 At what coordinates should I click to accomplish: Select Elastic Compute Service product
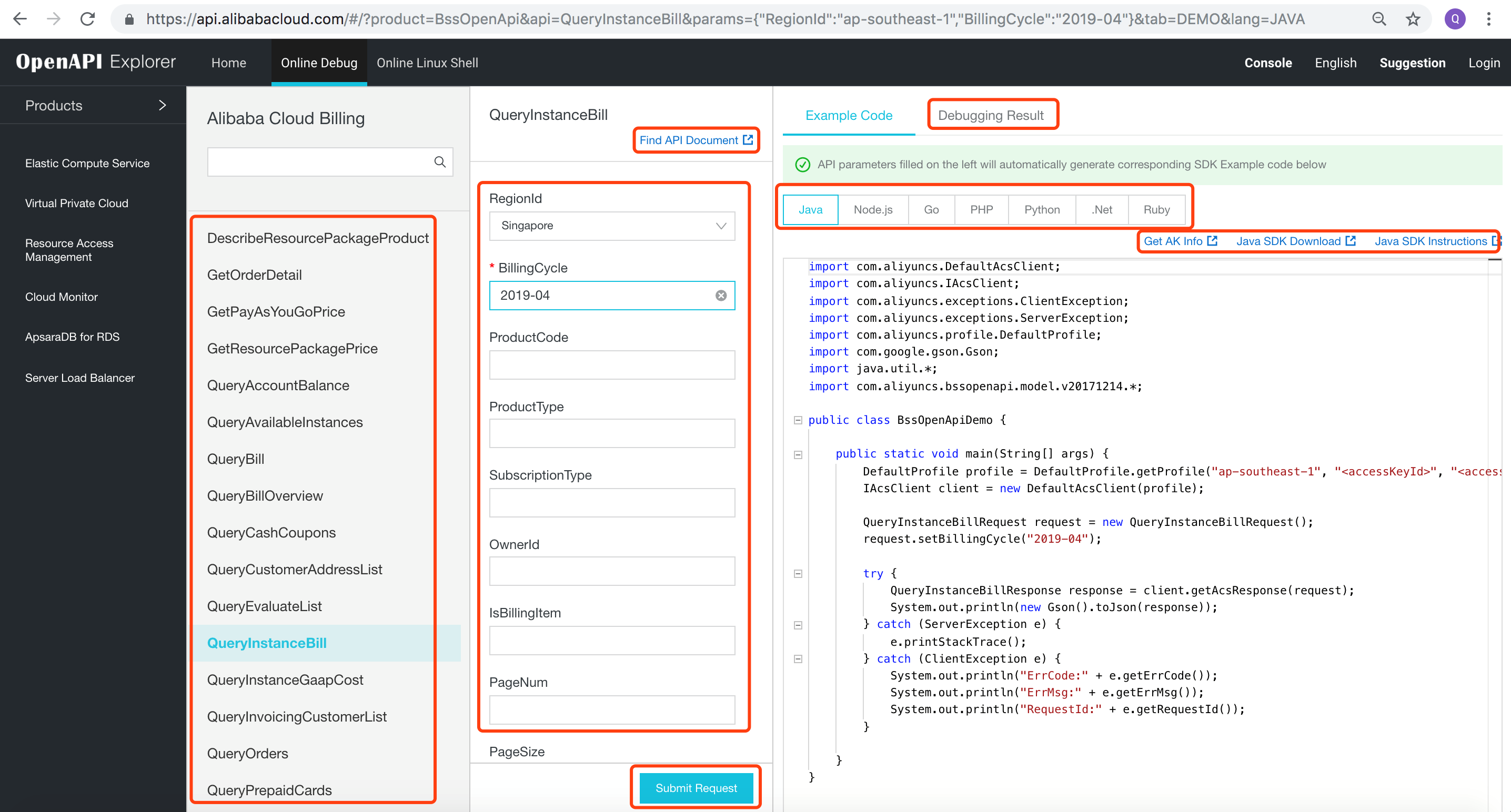pos(87,164)
